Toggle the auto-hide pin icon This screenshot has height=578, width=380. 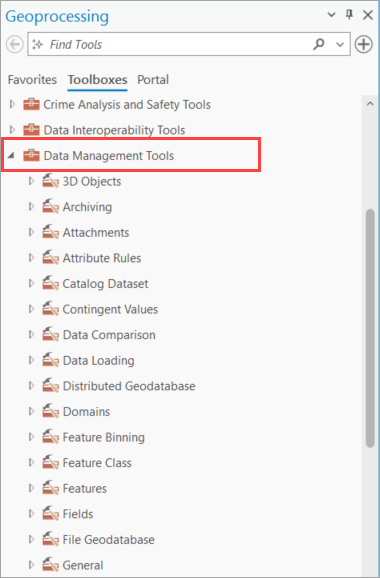[x=349, y=15]
